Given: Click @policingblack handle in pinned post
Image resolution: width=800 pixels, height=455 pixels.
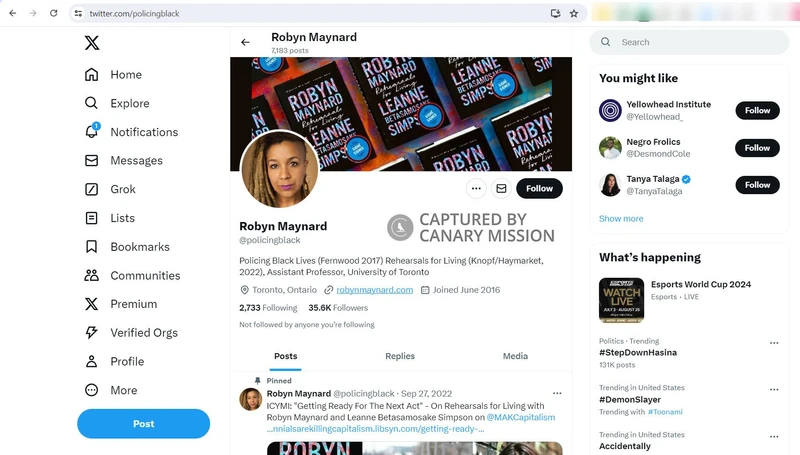Looking at the screenshot, I should [x=364, y=393].
